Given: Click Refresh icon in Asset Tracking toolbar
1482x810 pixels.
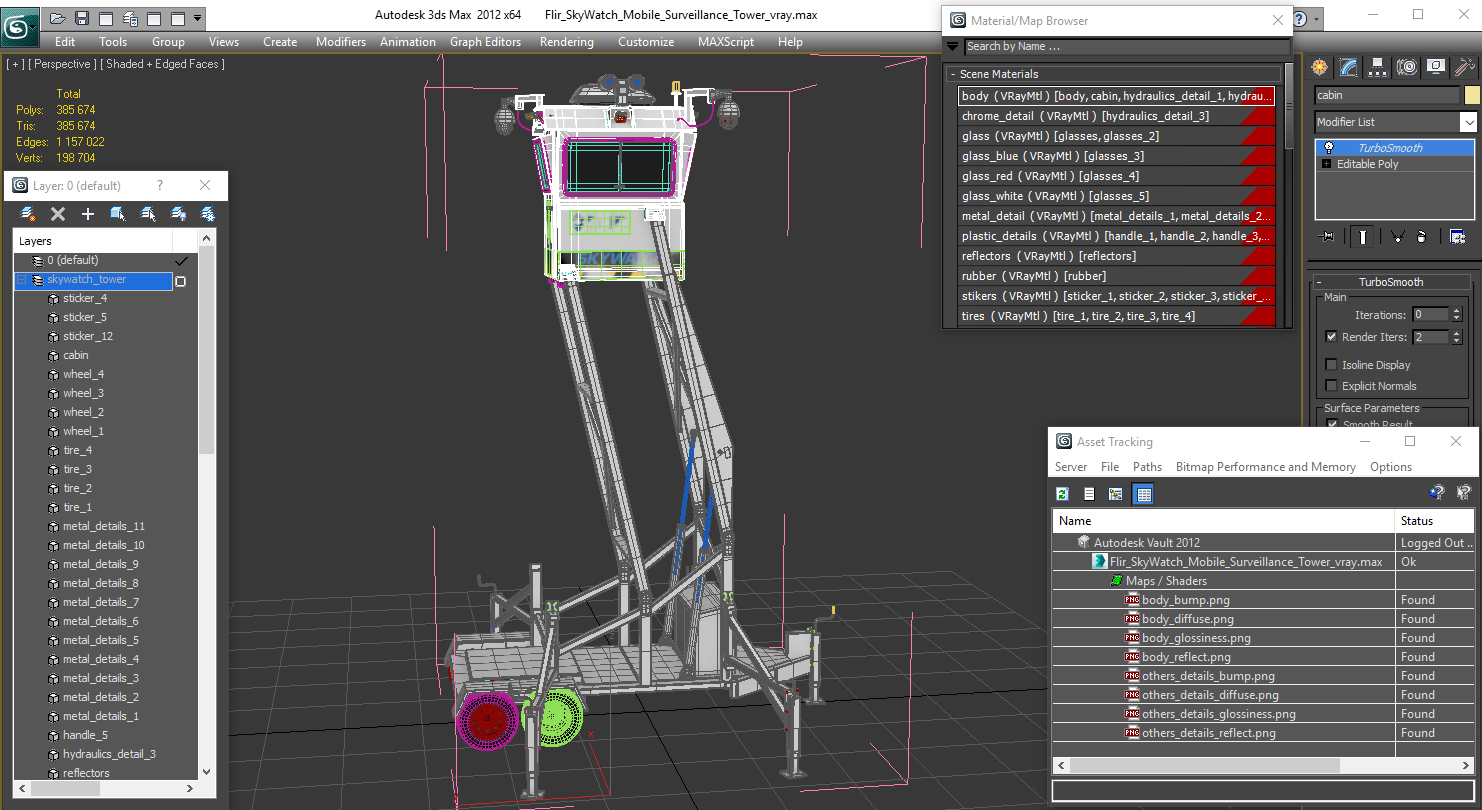Looking at the screenshot, I should tap(1062, 494).
